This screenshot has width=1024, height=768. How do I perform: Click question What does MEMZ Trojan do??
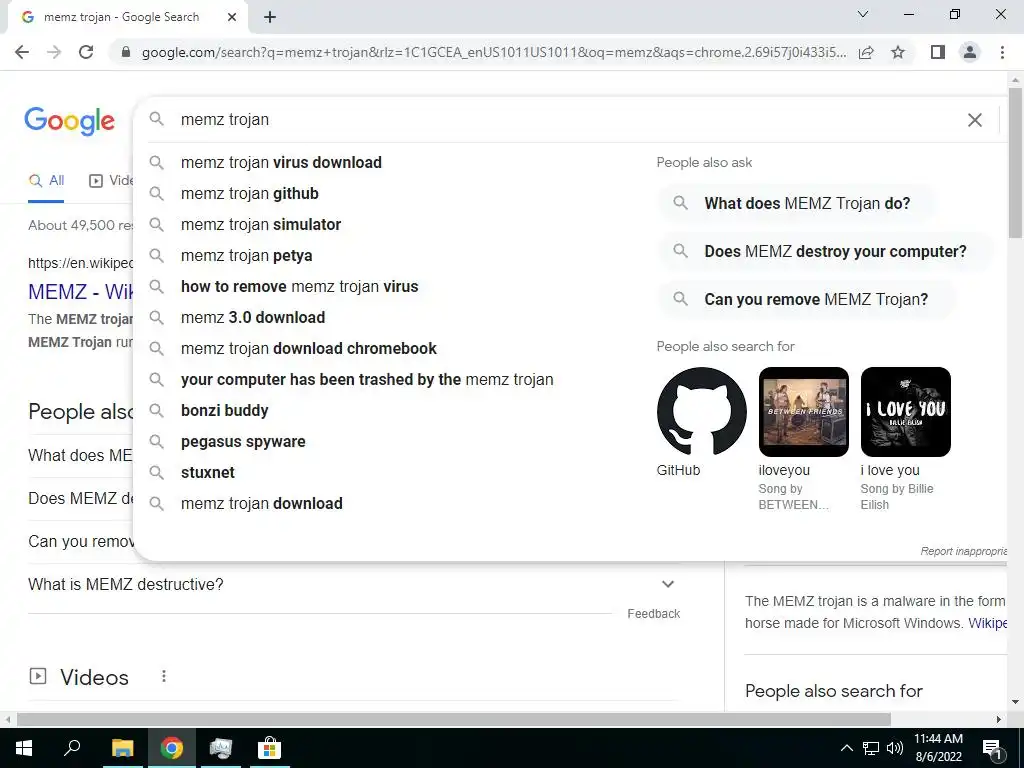[795, 203]
